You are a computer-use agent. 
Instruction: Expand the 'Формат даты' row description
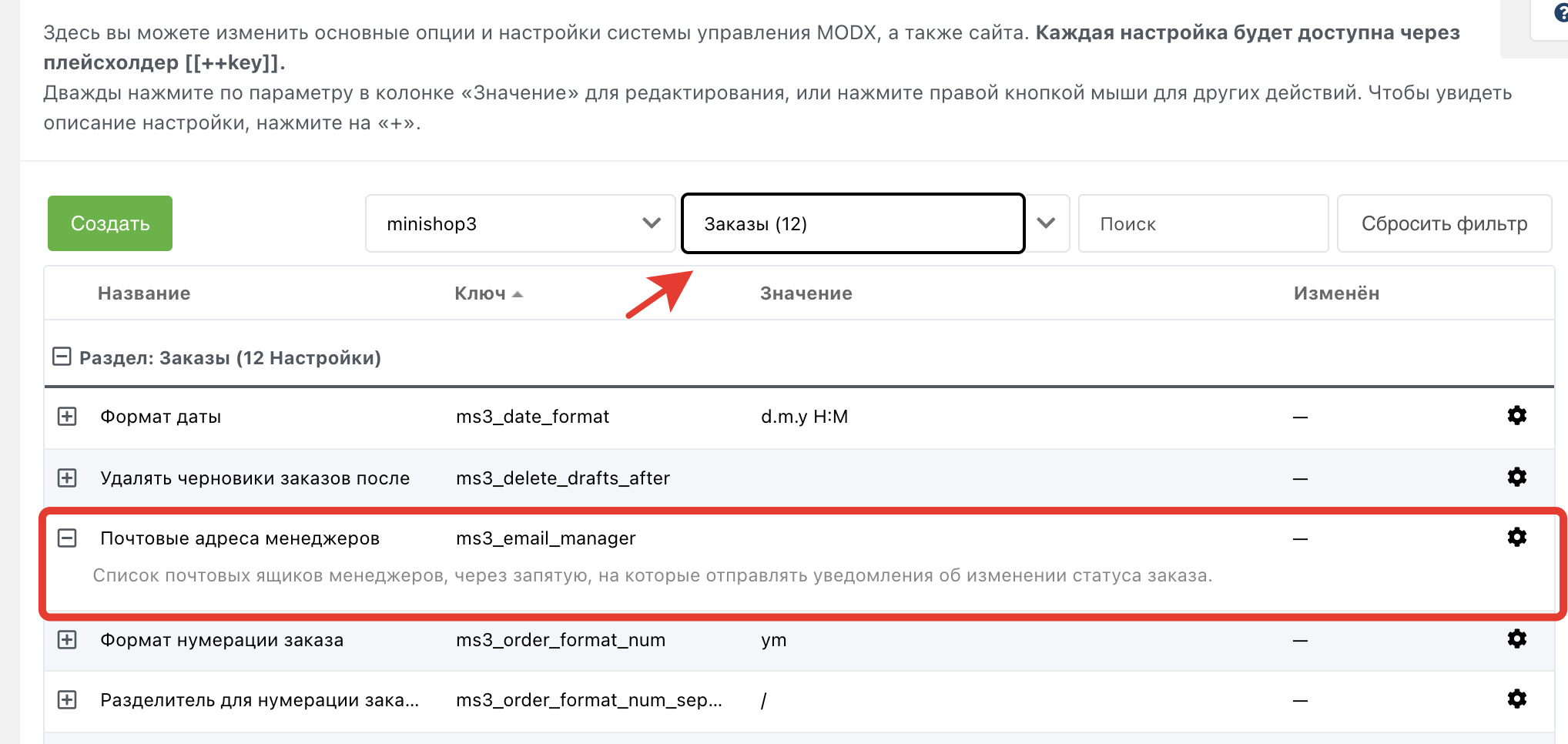coord(68,417)
